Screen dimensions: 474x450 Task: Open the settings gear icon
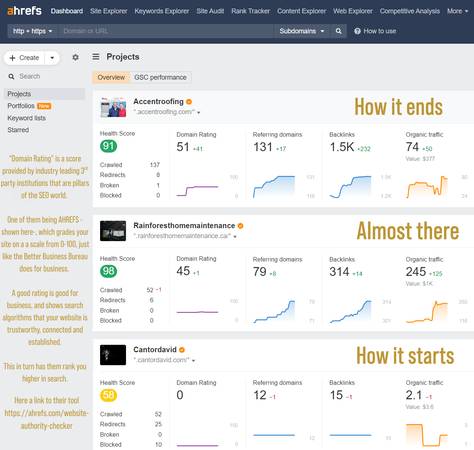coord(76,57)
